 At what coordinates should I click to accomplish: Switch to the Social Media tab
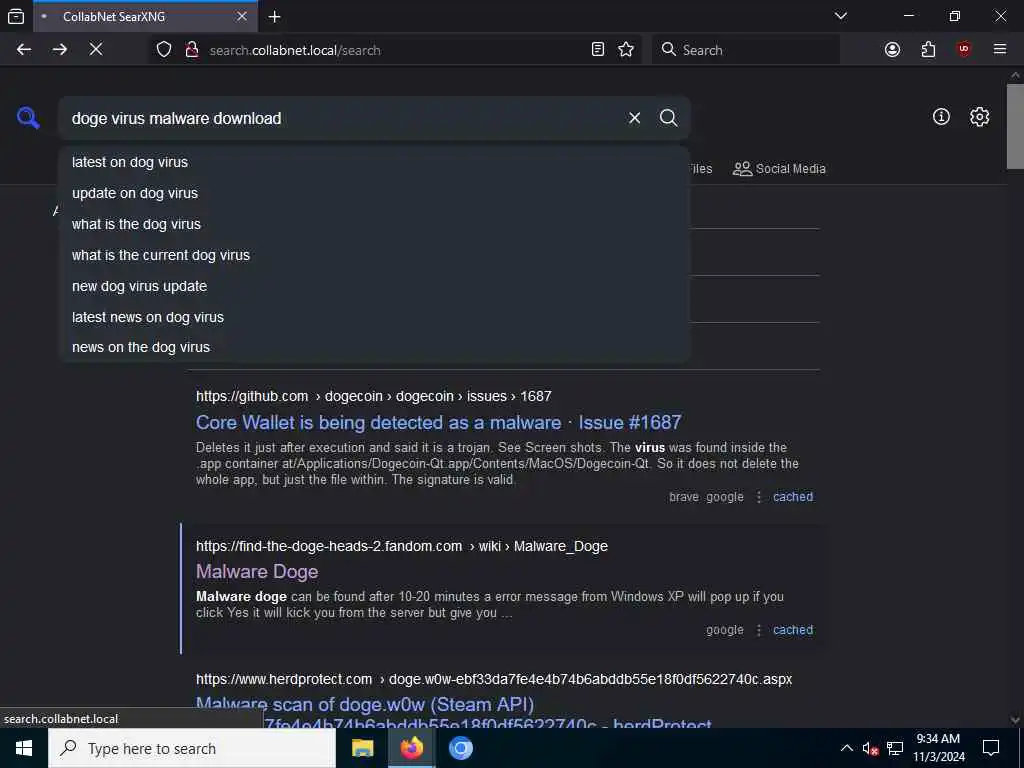click(x=779, y=168)
